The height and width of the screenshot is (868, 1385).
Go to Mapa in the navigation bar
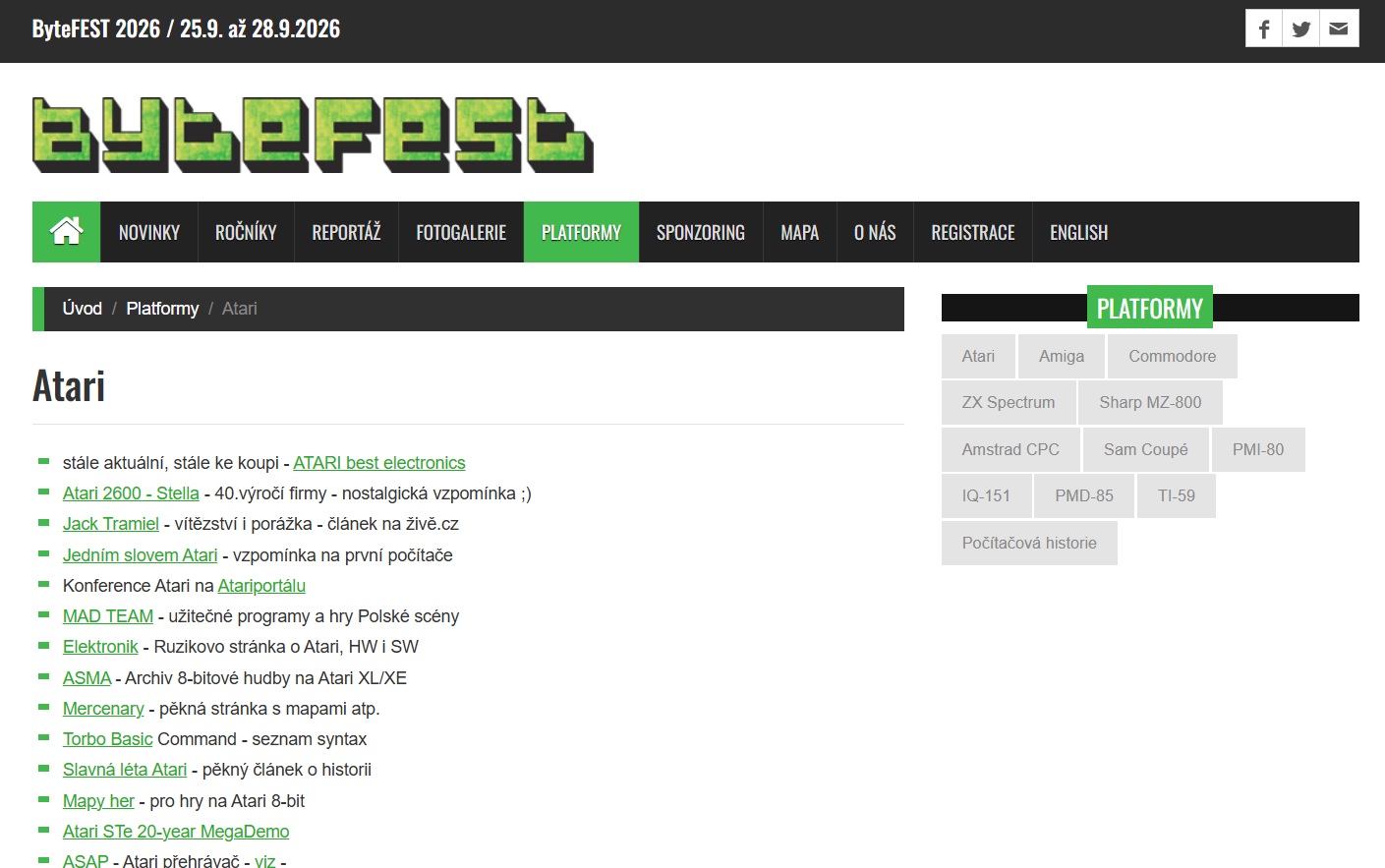pyautogui.click(x=800, y=232)
